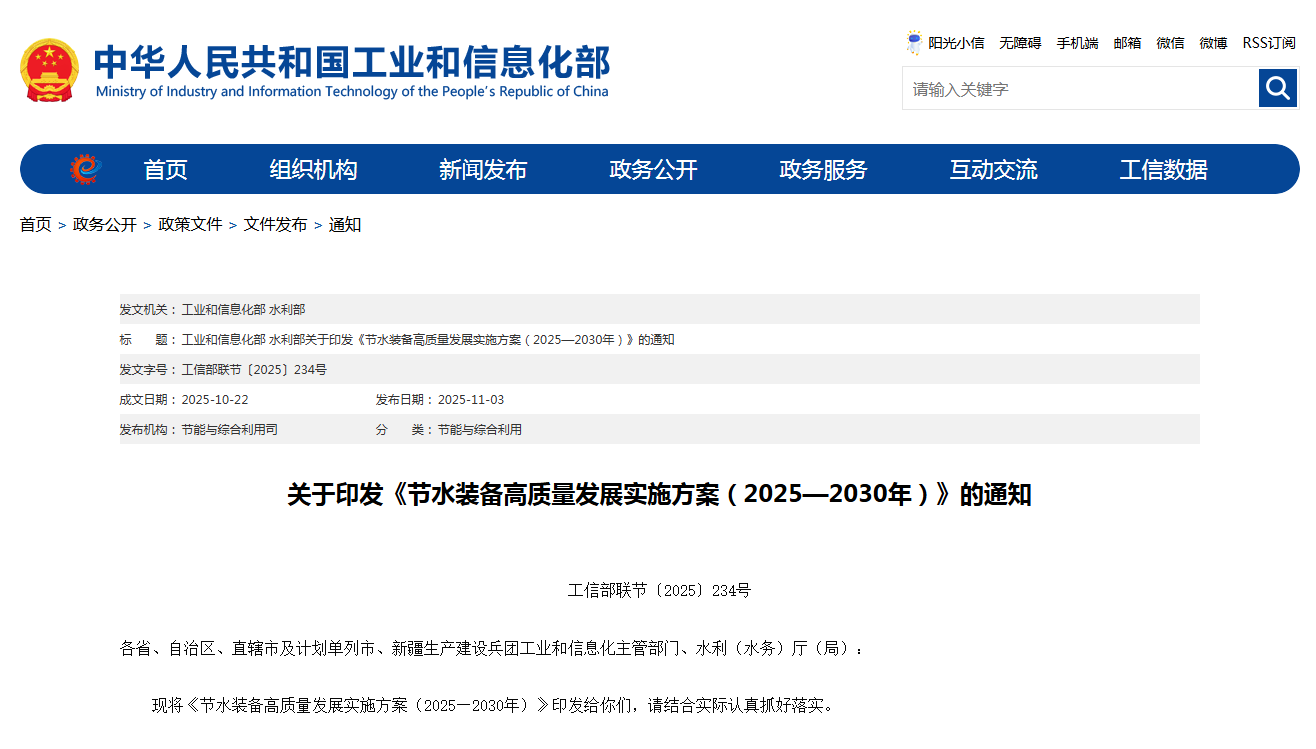Click the 邮箱 link in header
Viewport: 1316px width, 749px height.
[1127, 43]
